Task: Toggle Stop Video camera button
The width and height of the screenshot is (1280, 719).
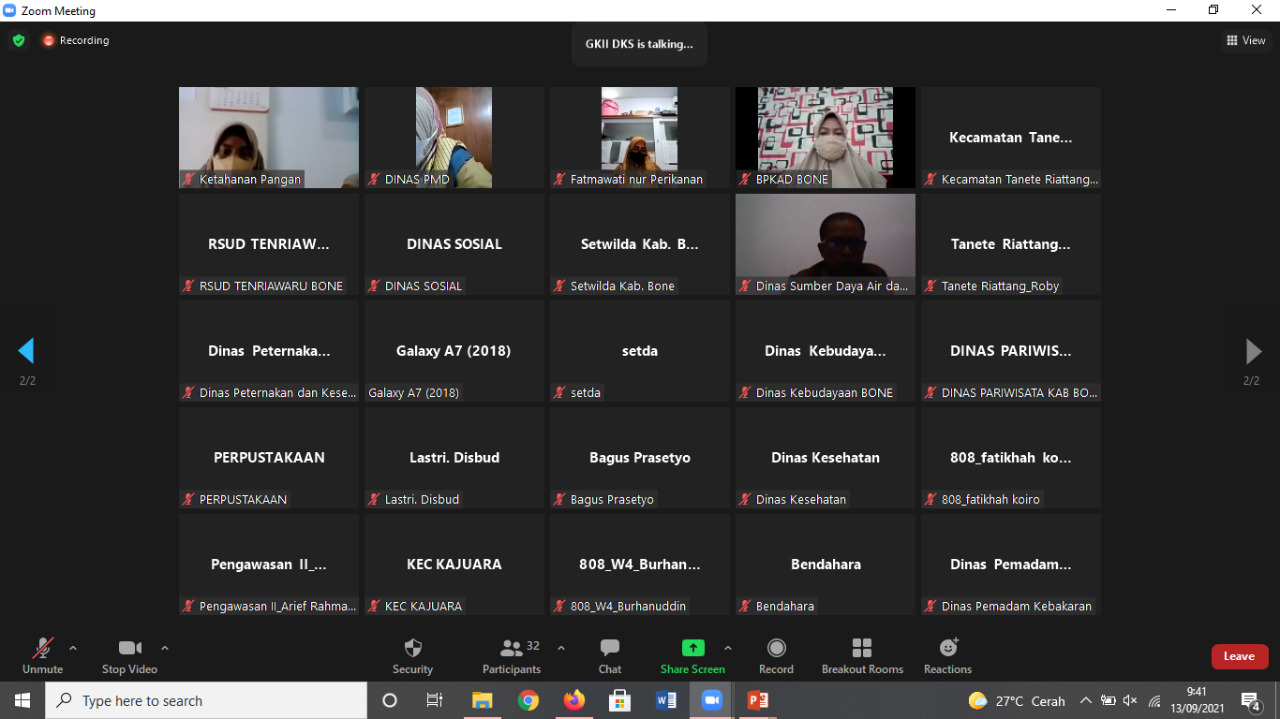Action: (129, 655)
